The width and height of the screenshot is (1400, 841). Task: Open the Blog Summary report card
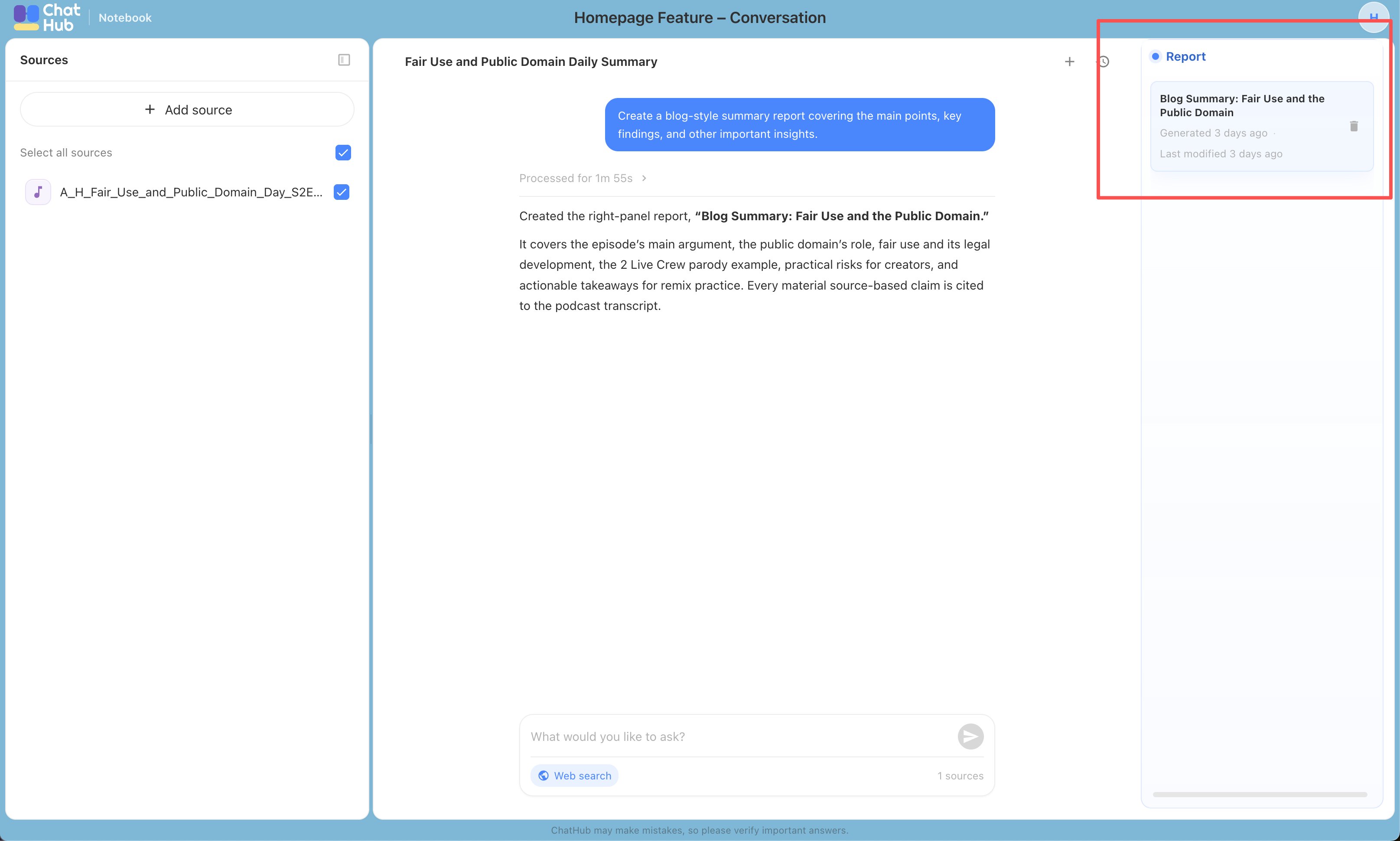click(1262, 126)
